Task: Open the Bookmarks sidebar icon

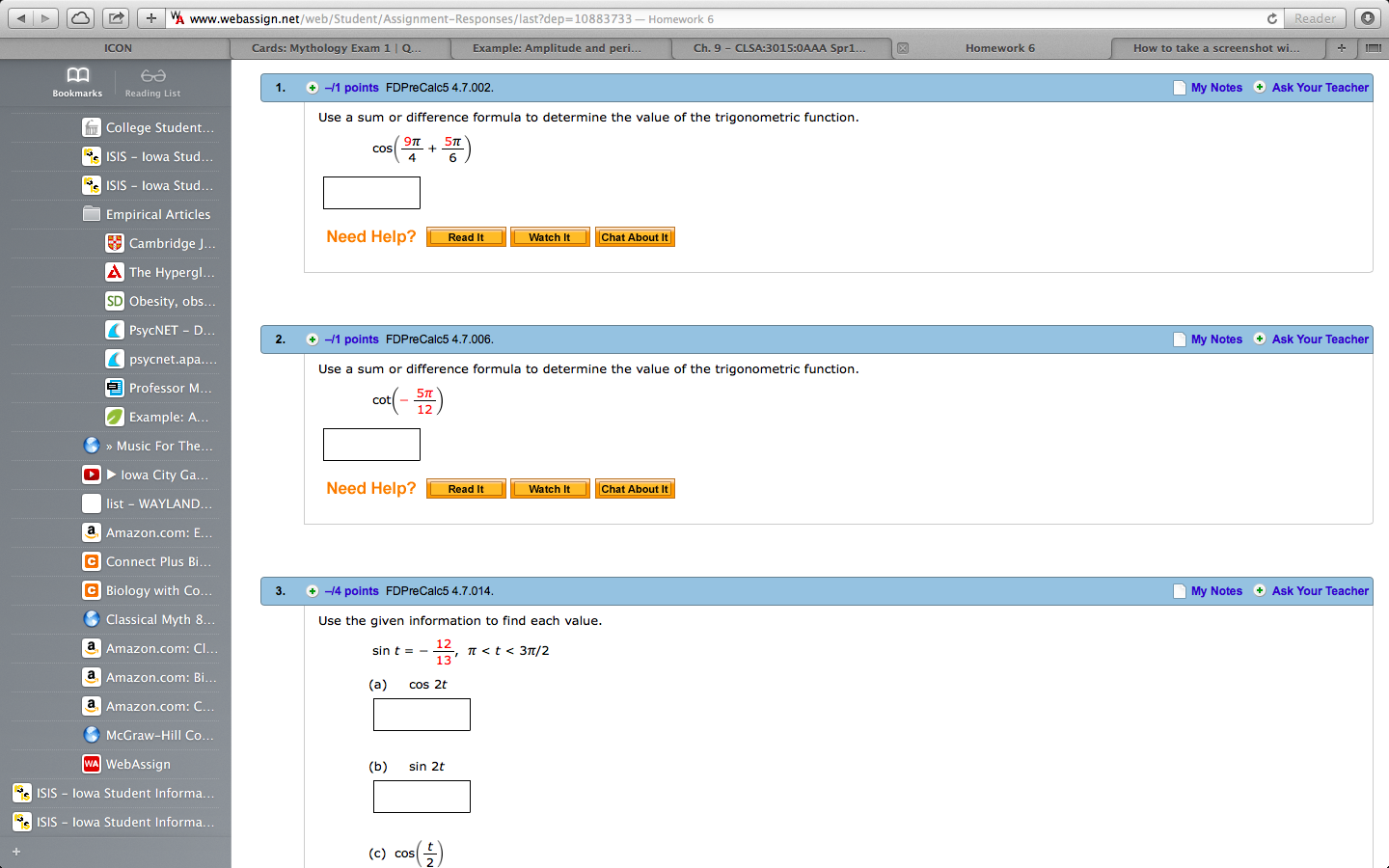Action: tap(77, 77)
